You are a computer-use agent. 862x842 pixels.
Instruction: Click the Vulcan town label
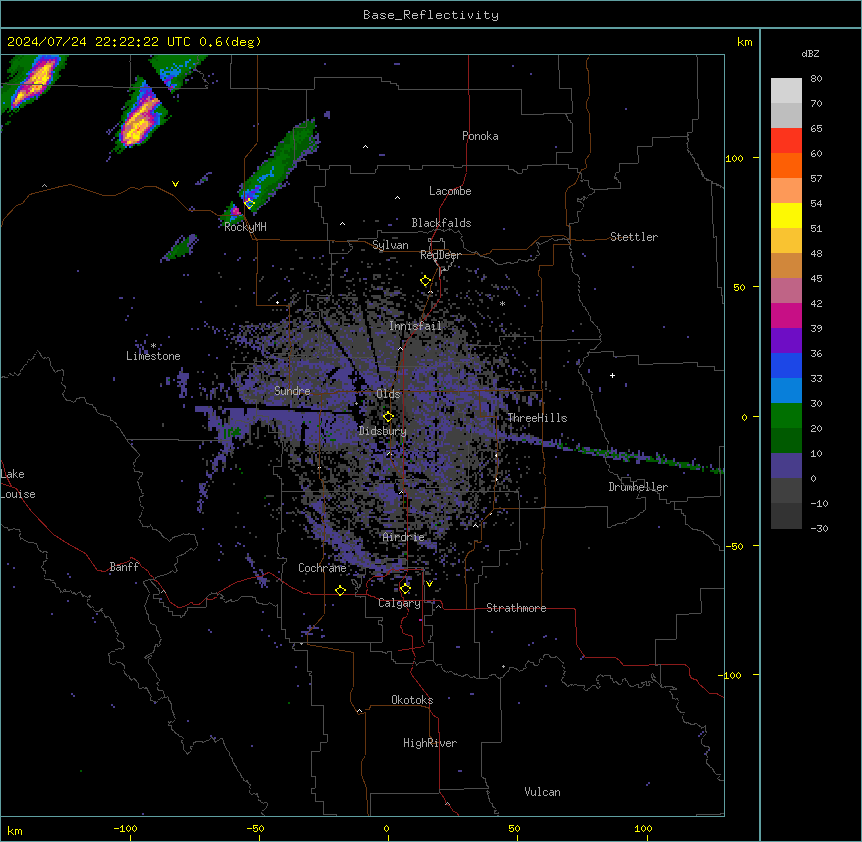pyautogui.click(x=543, y=792)
